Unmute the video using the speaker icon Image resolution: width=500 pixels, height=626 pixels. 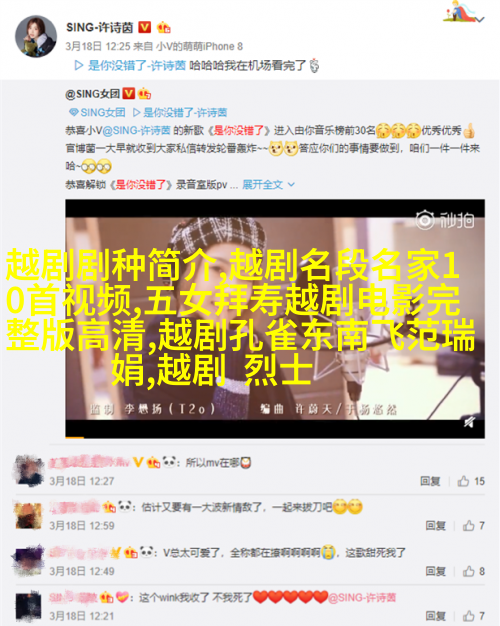click(470, 422)
